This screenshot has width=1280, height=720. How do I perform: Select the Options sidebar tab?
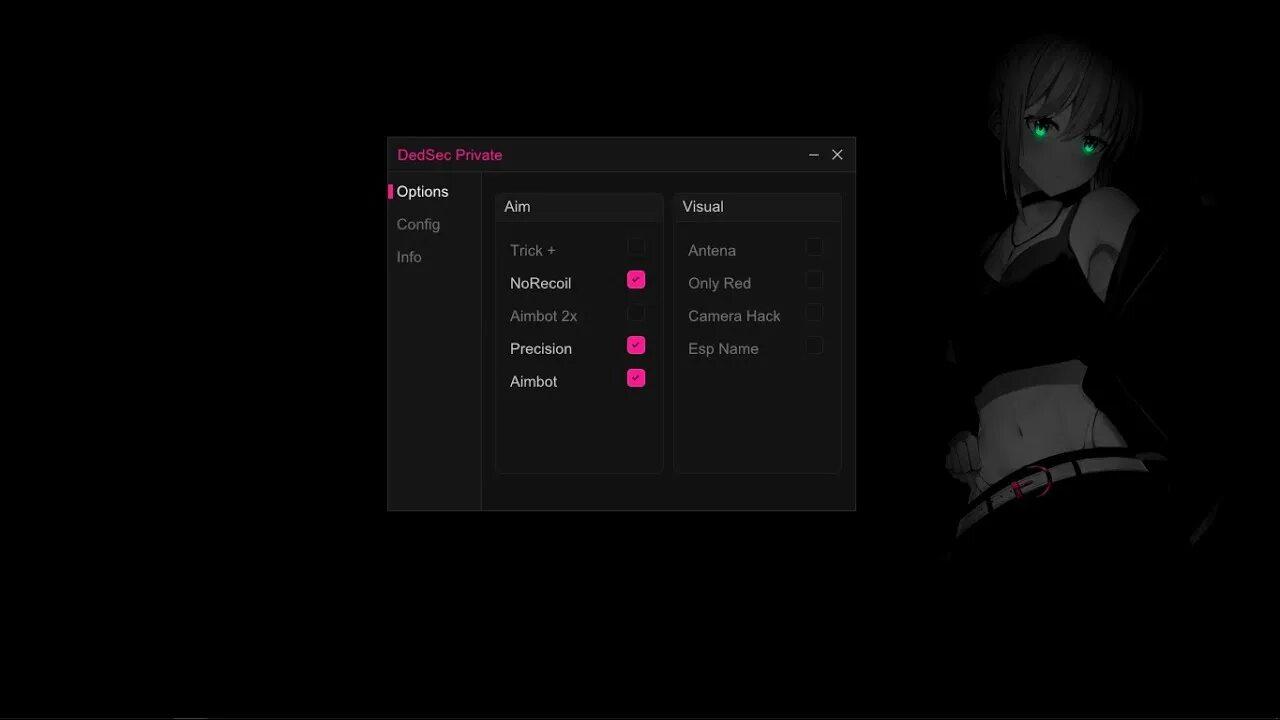(422, 192)
